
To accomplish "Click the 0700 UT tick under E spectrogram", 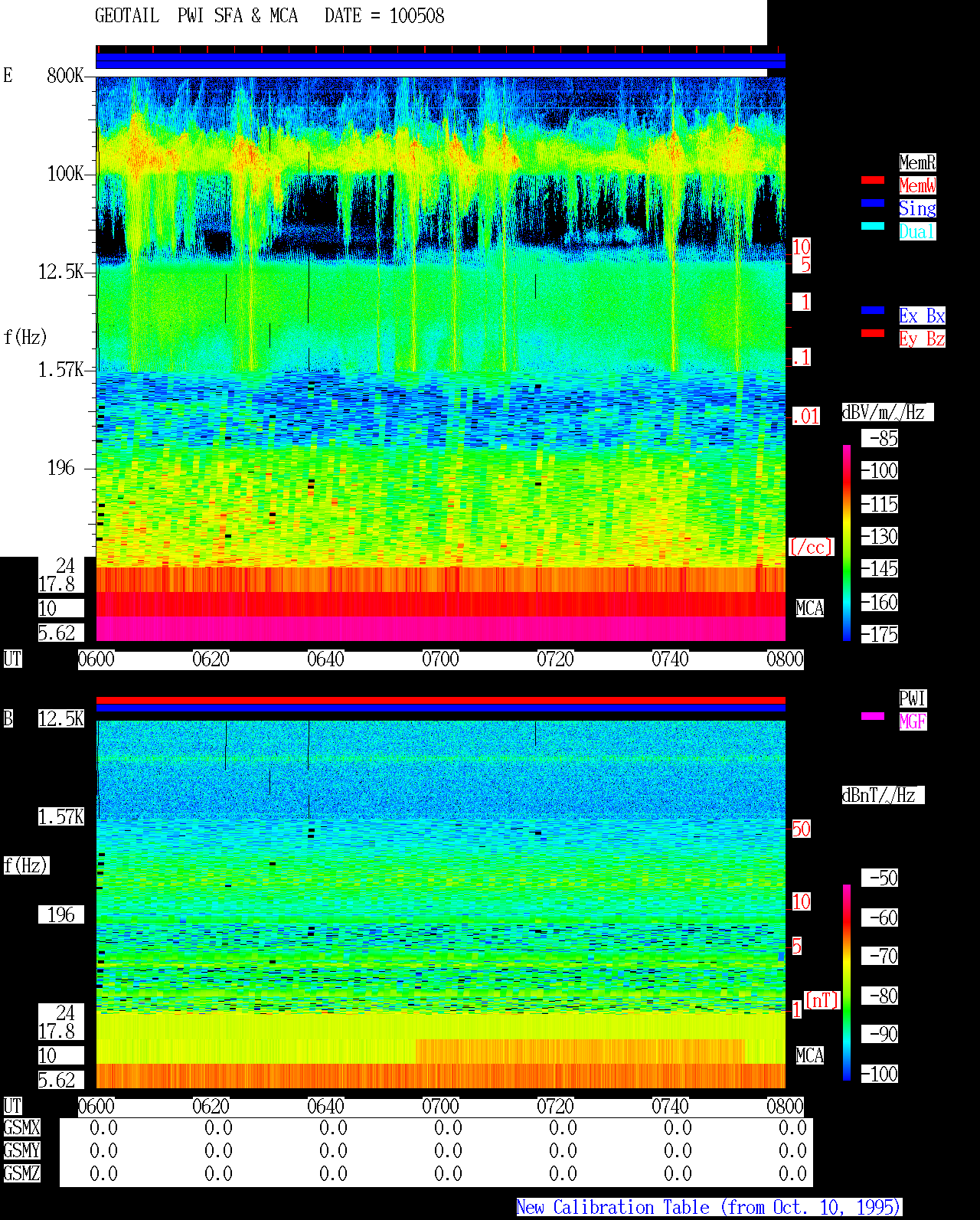I will pos(440,659).
